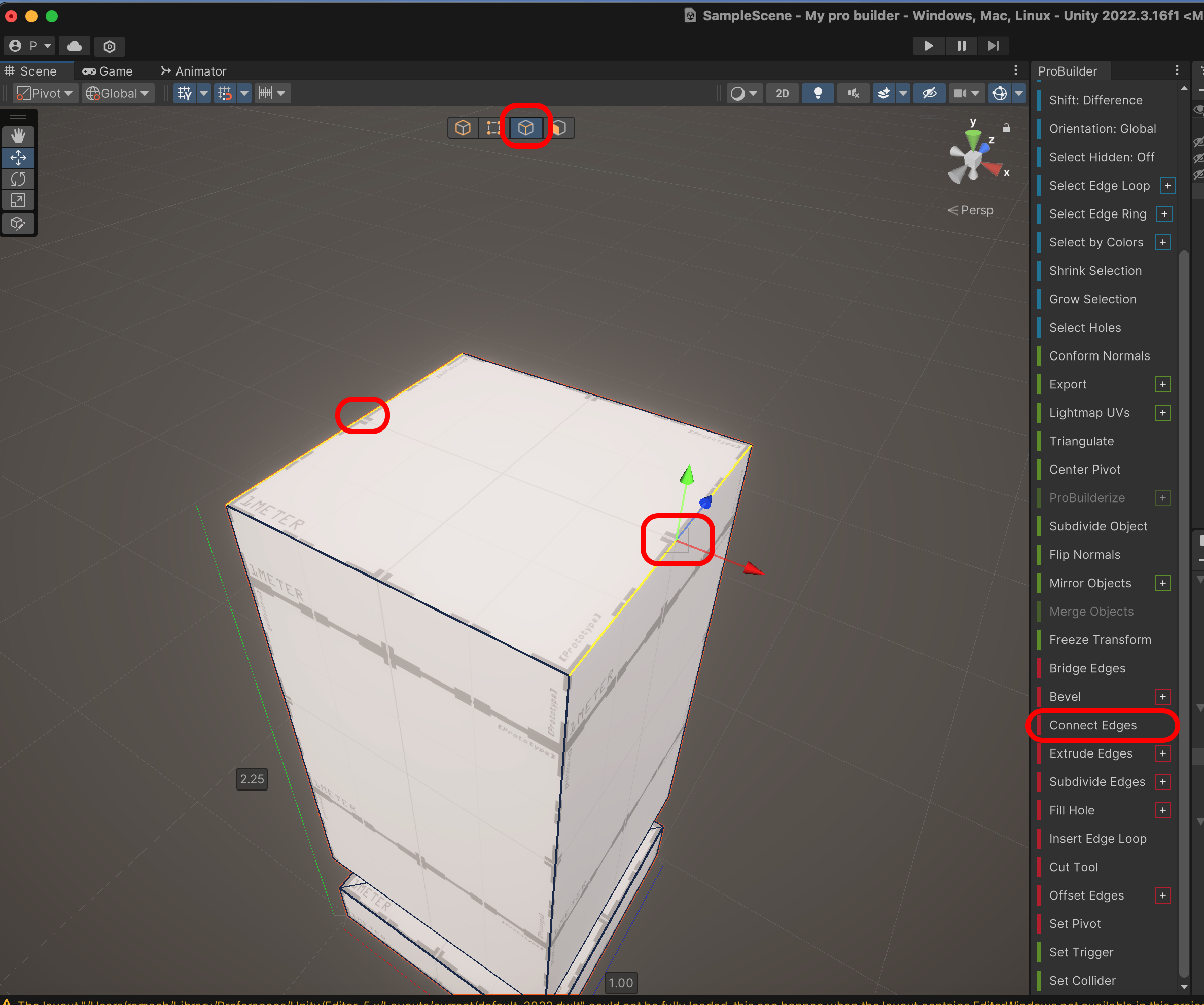Switch to the Animator tab

coord(194,71)
